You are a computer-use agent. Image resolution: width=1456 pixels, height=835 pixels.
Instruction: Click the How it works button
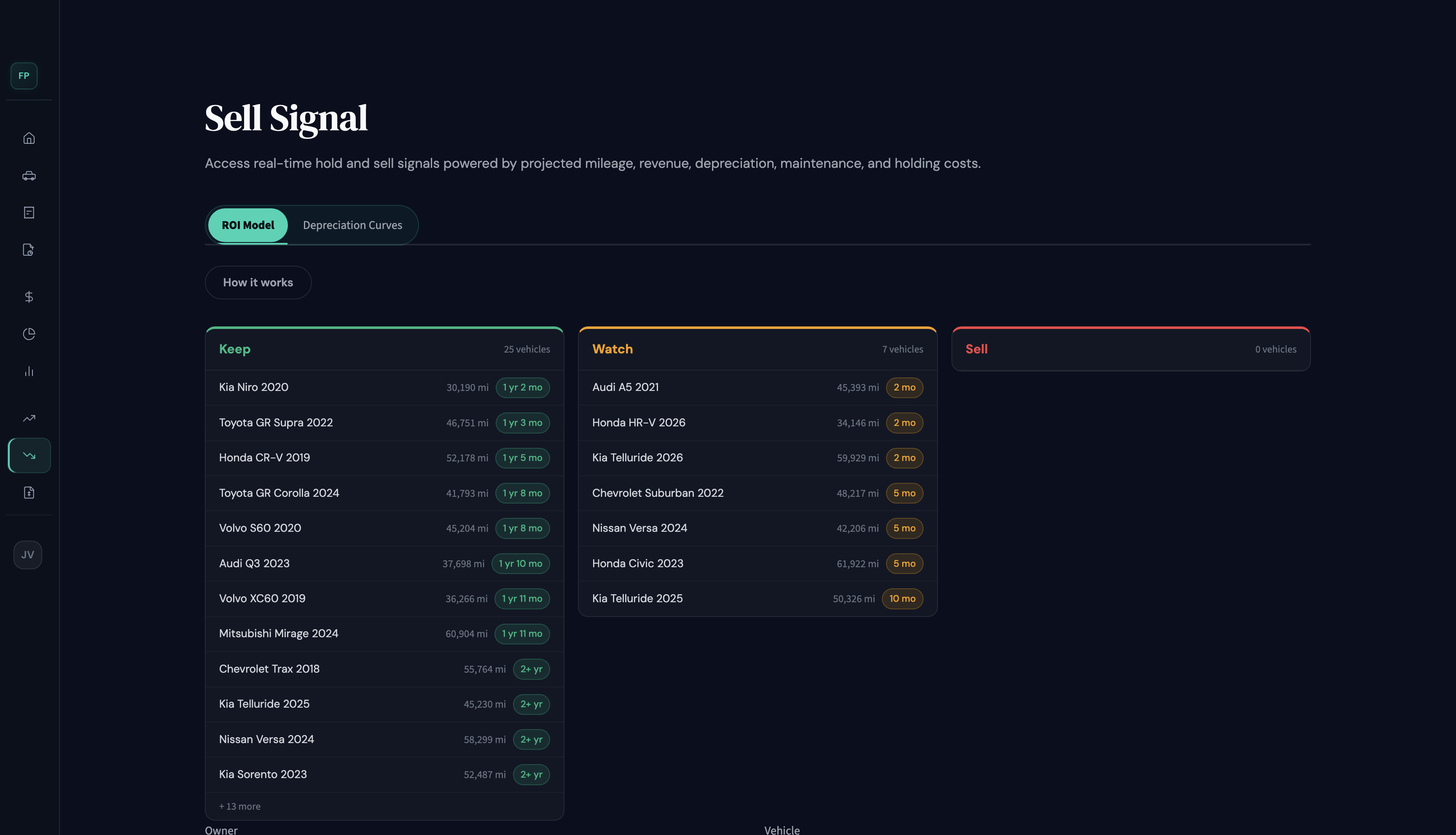258,282
